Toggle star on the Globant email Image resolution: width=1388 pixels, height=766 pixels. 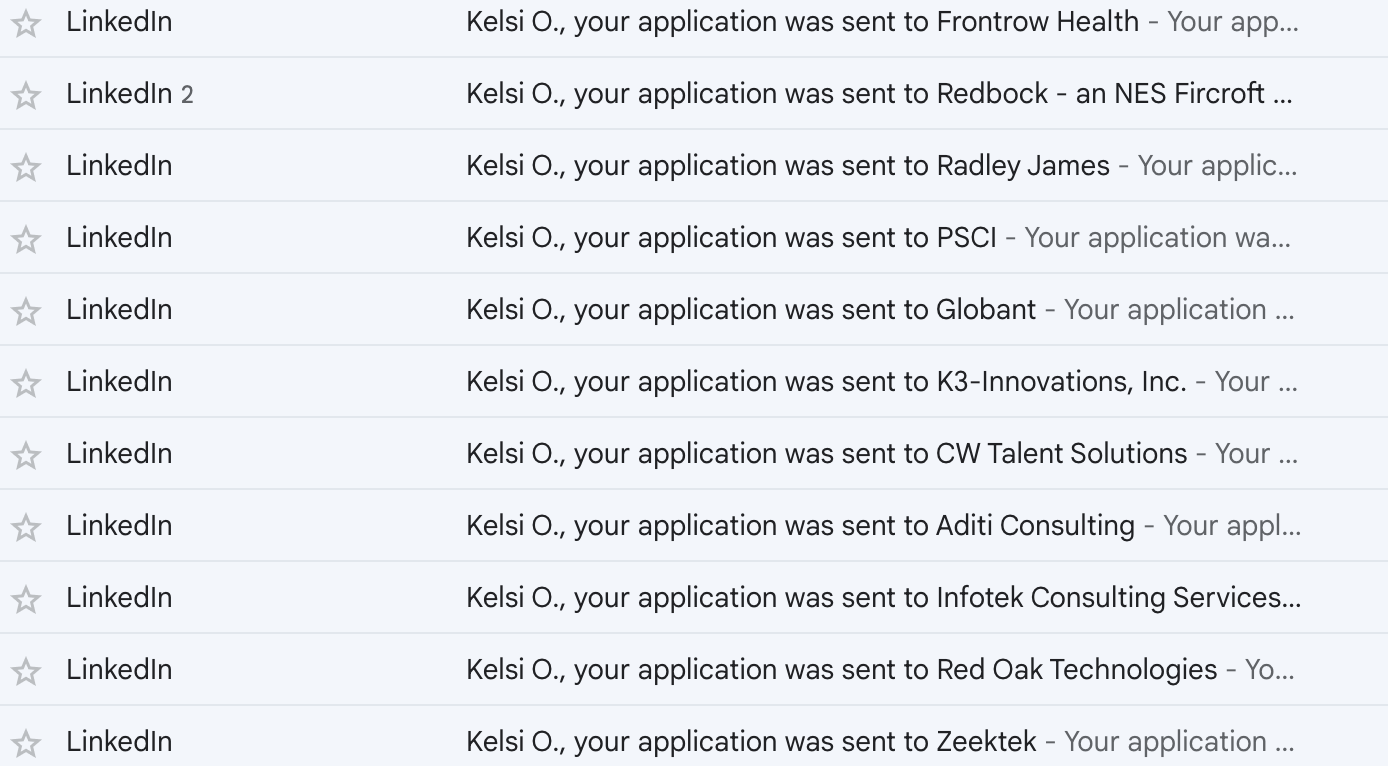[26, 311]
